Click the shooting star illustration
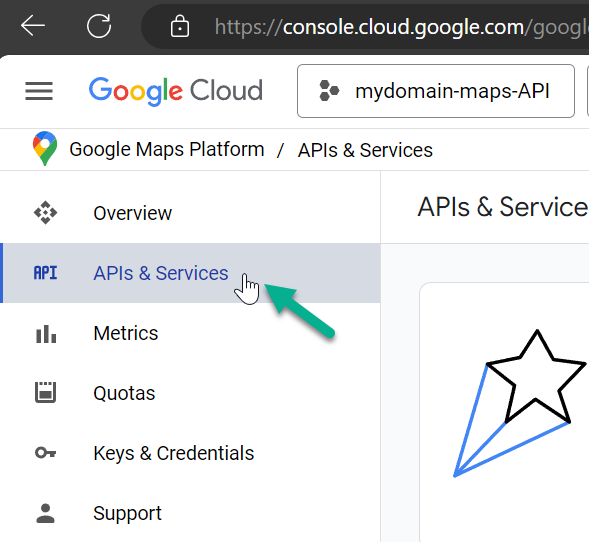The image size is (589, 542). [520, 404]
